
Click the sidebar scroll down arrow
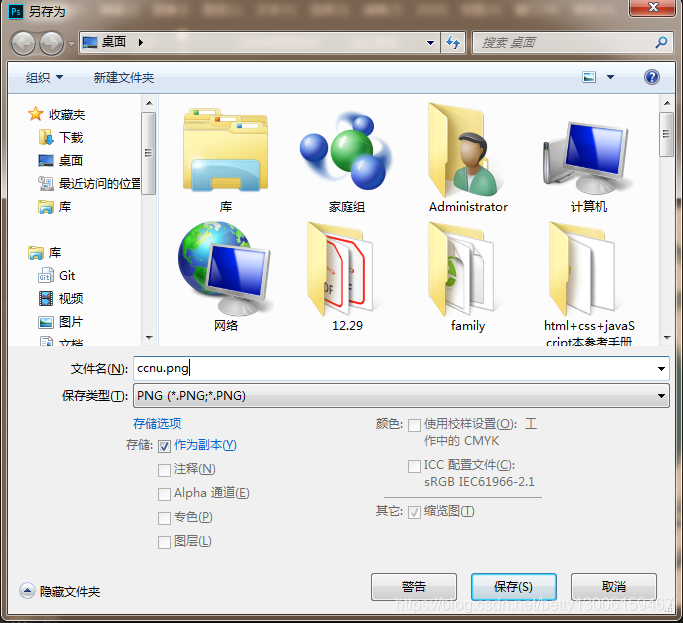click(149, 338)
